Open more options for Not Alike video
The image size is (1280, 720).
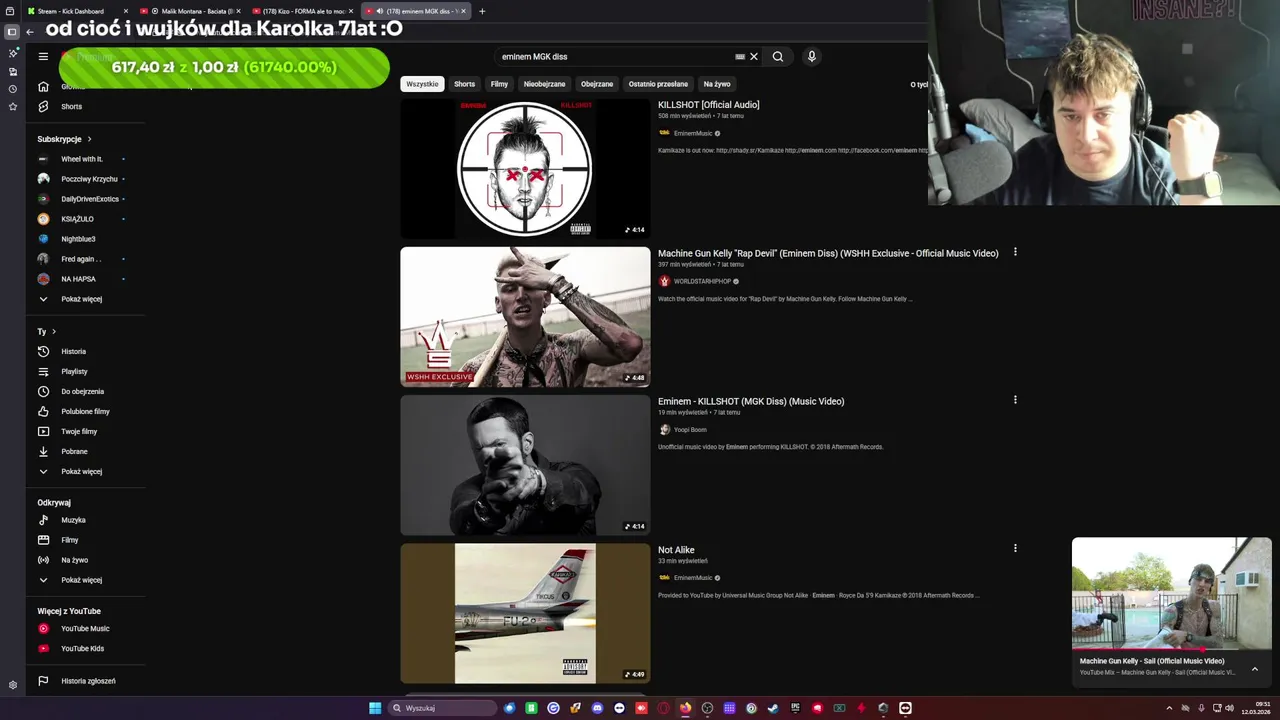point(1015,548)
